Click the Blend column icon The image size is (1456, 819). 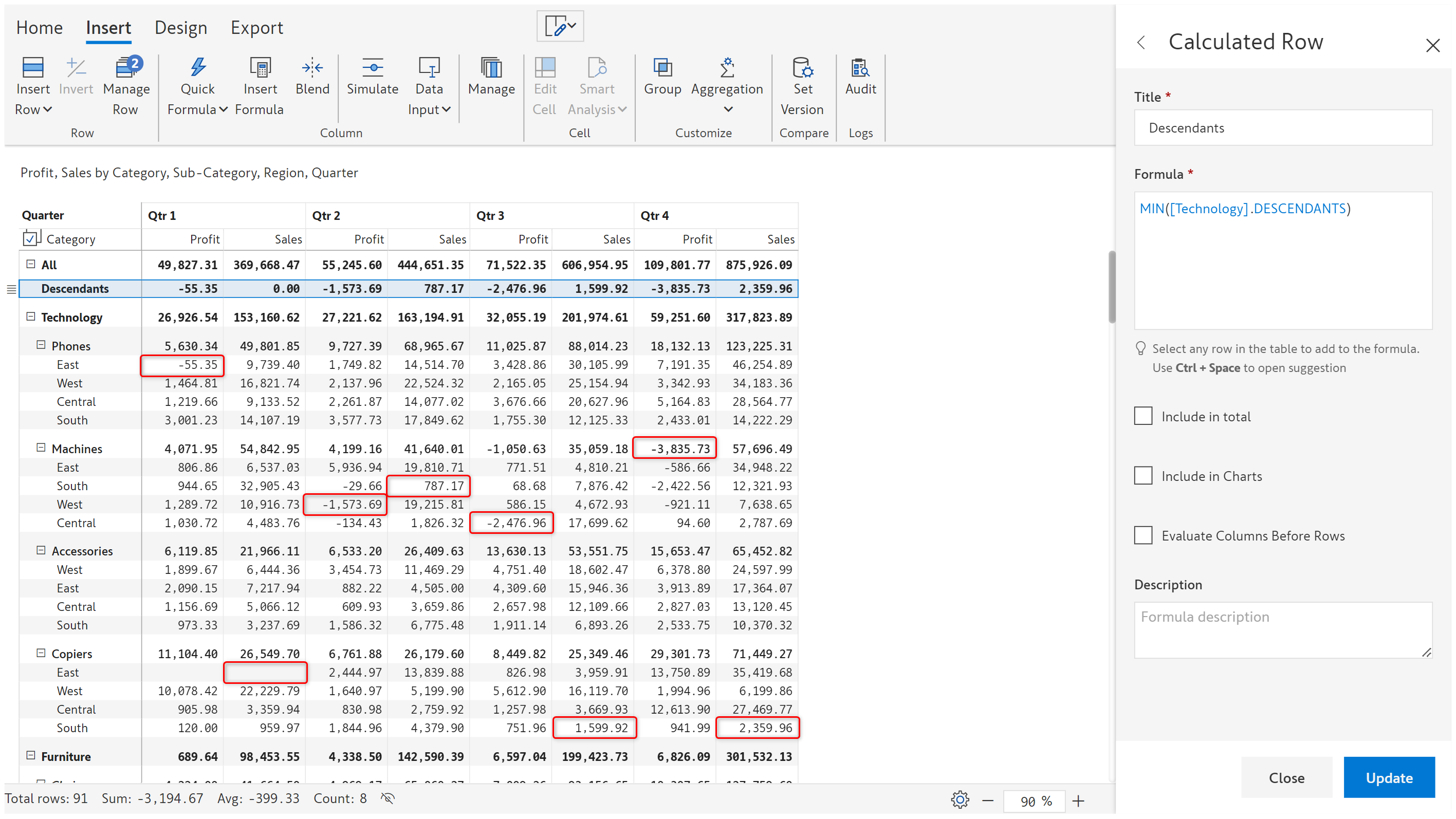pyautogui.click(x=312, y=69)
